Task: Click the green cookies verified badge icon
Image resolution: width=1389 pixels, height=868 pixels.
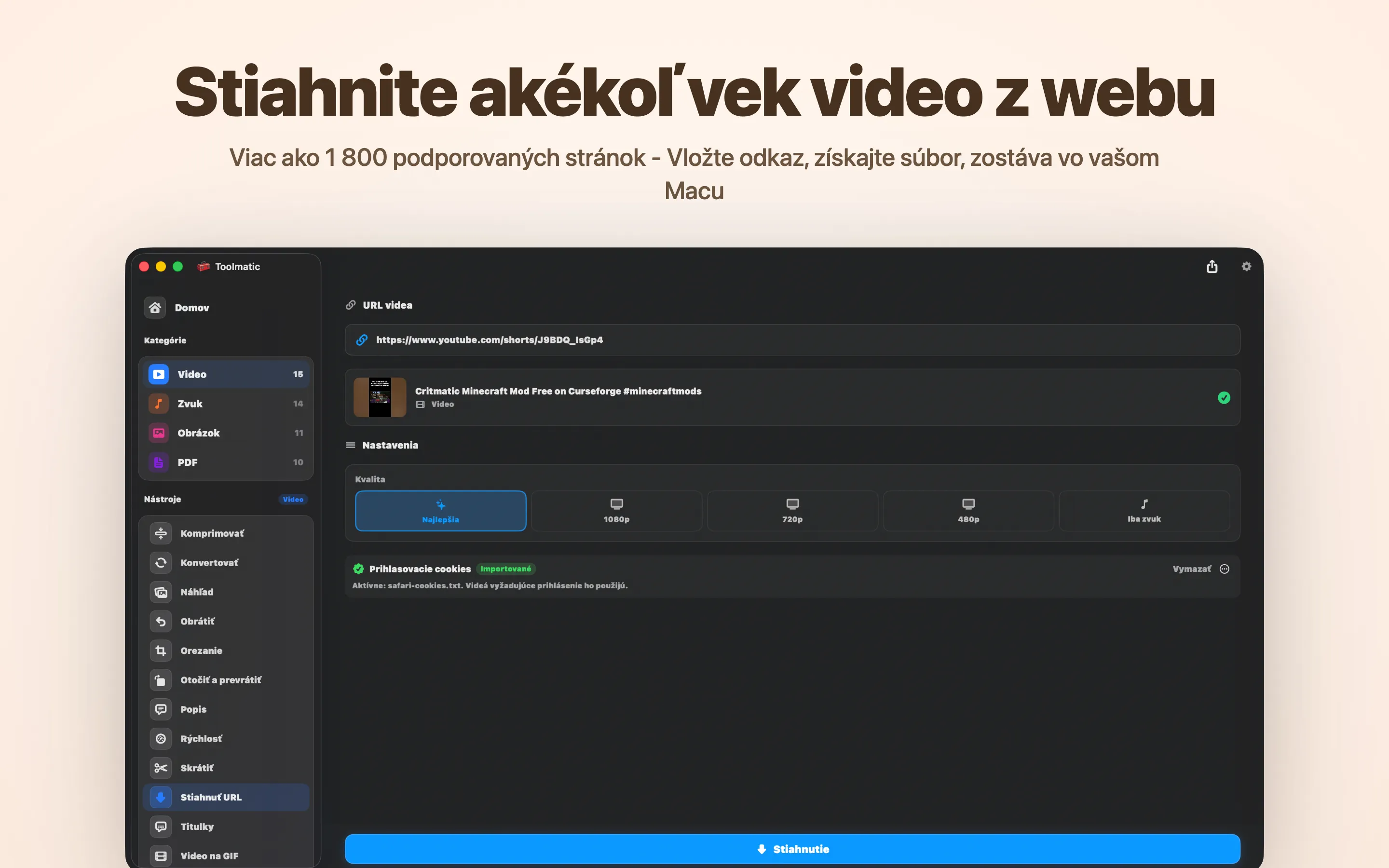Action: 359,569
